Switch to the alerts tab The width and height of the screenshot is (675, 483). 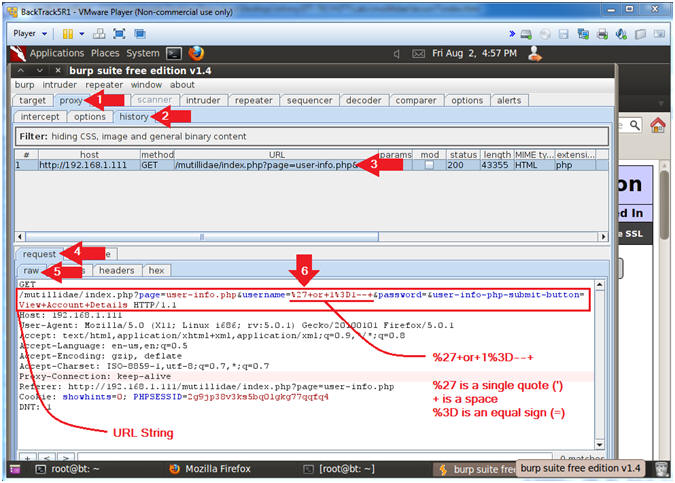pyautogui.click(x=509, y=100)
